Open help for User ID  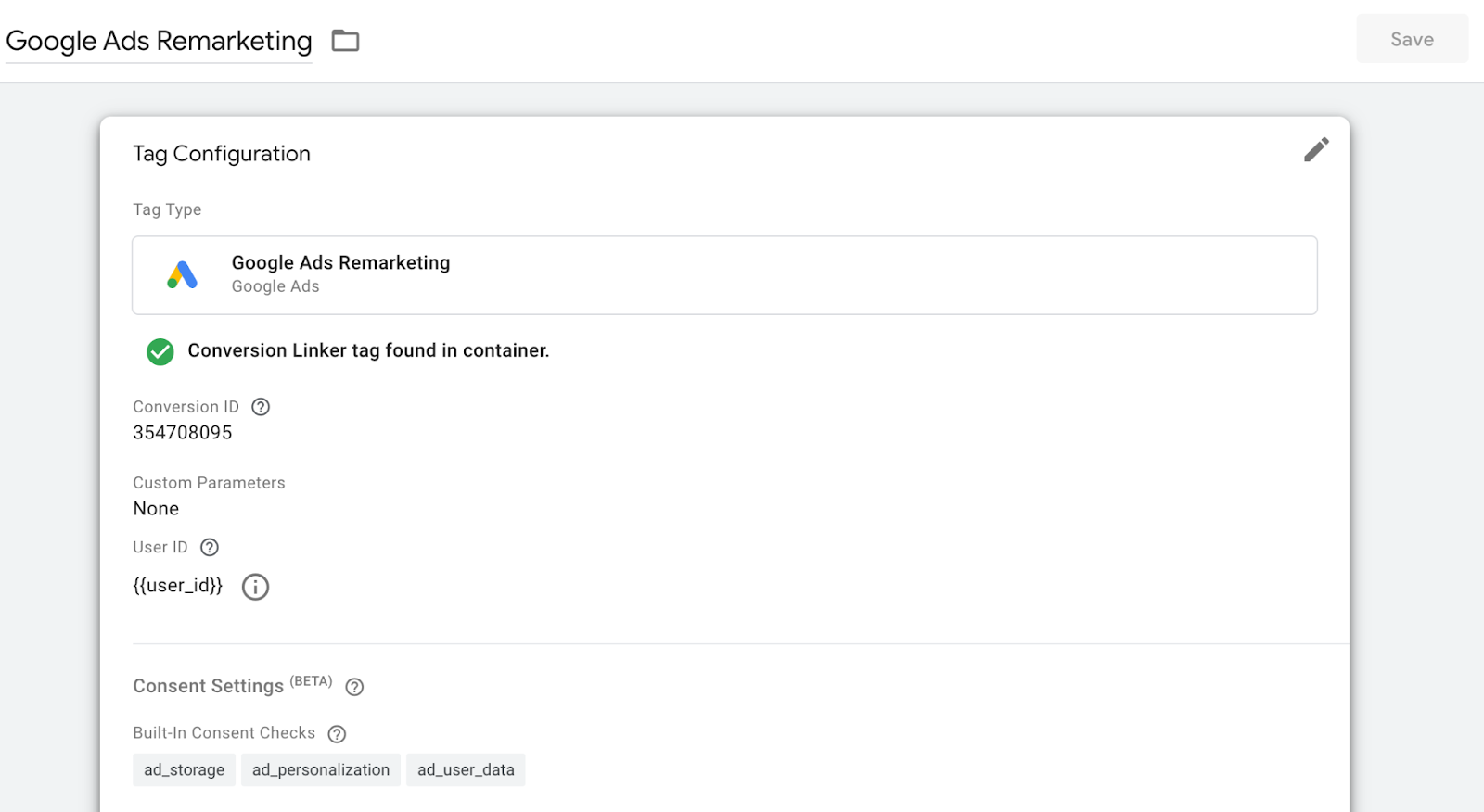pos(210,547)
